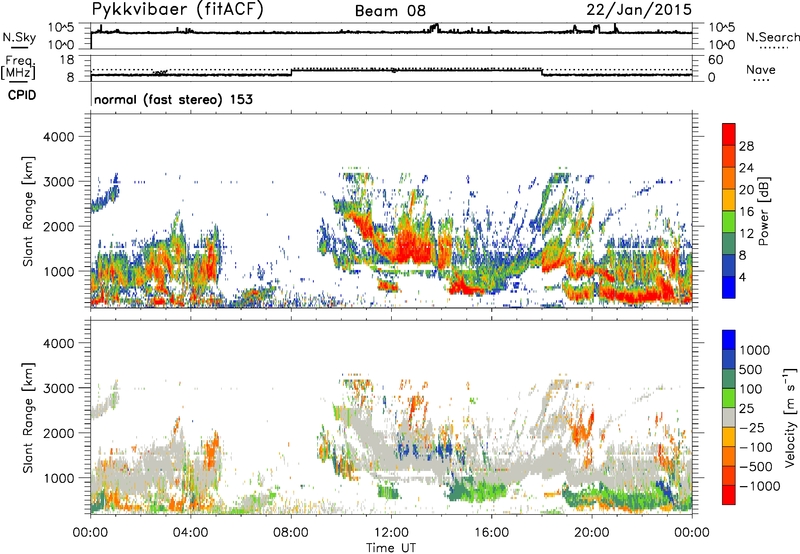Image resolution: width=800 pixels, height=554 pixels.
Task: Click the red bottom of the velocity colorbar
Action: tap(729, 495)
